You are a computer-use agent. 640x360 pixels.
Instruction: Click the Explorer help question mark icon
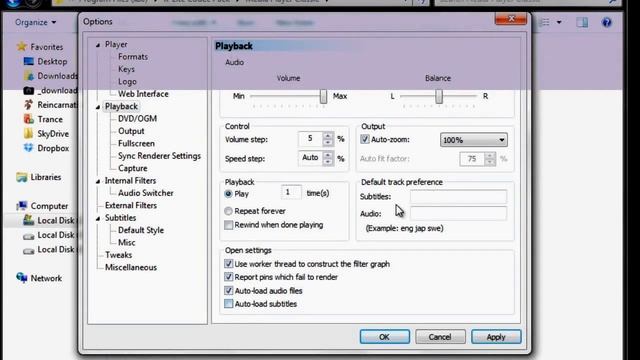pyautogui.click(x=607, y=22)
